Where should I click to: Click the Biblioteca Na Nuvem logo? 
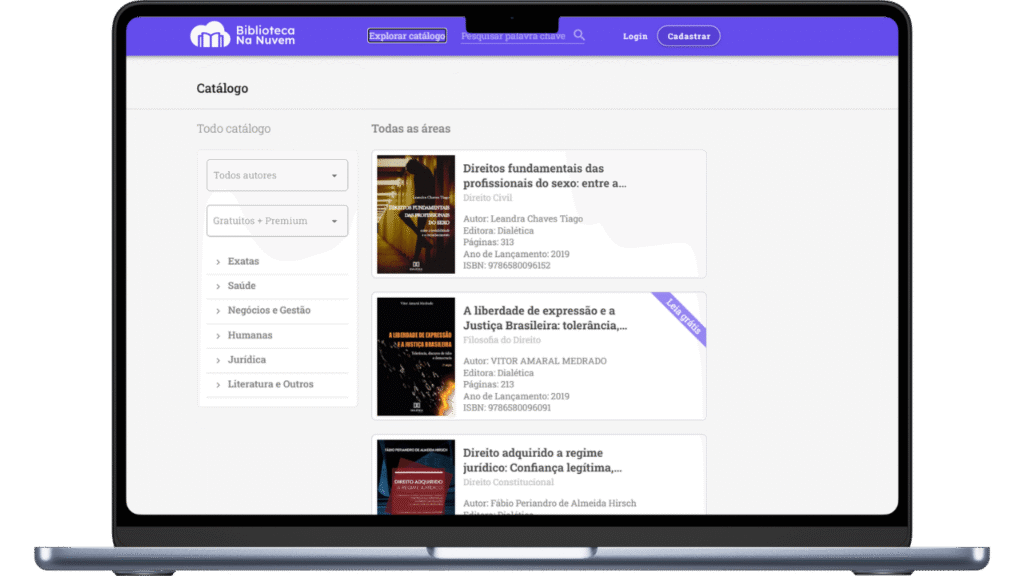pyautogui.click(x=242, y=35)
